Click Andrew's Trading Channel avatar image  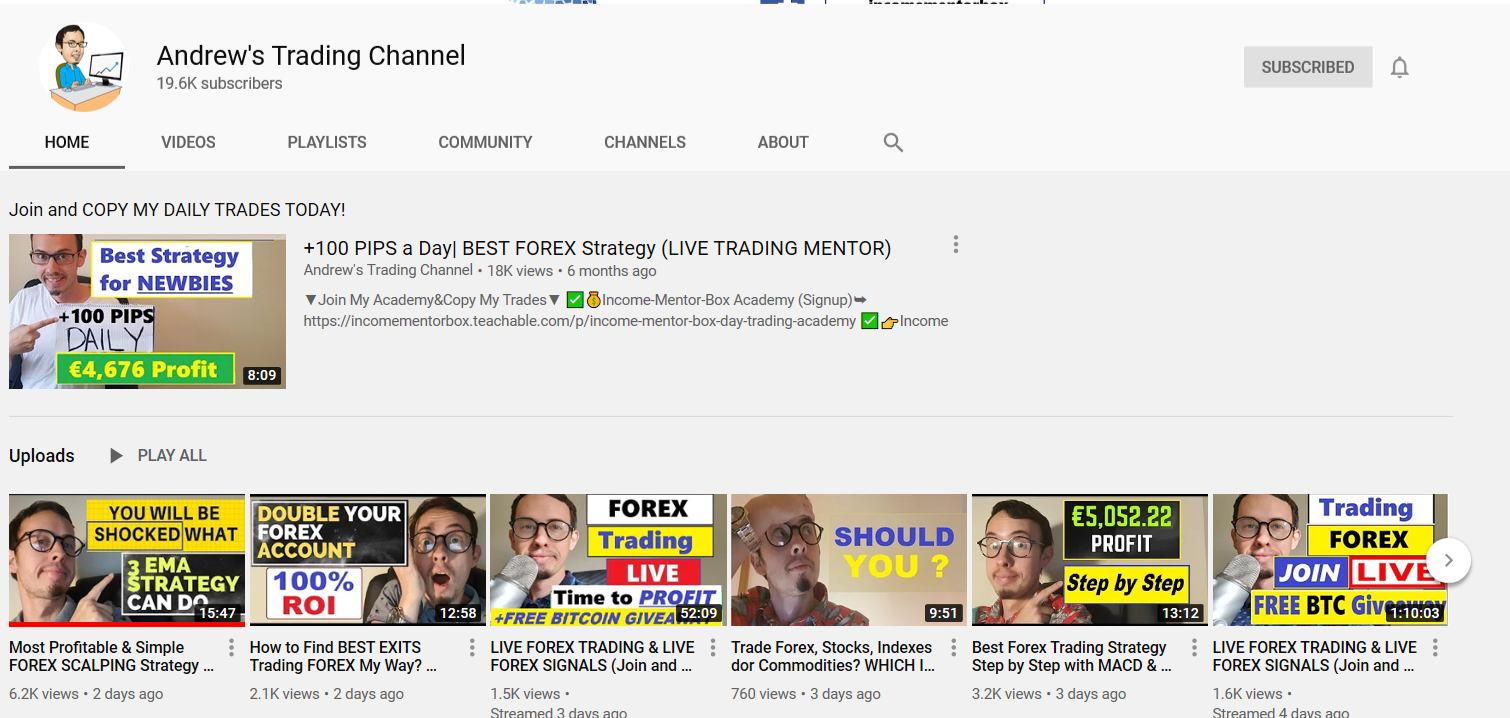pos(84,66)
